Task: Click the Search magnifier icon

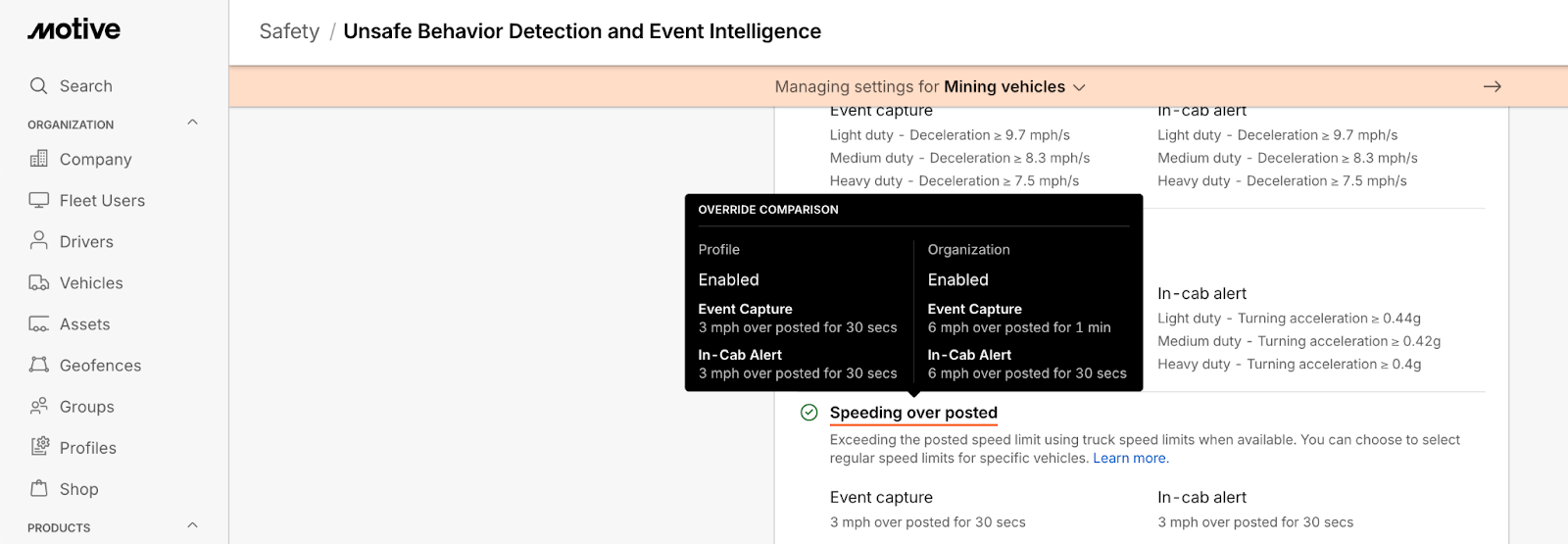Action: point(38,85)
